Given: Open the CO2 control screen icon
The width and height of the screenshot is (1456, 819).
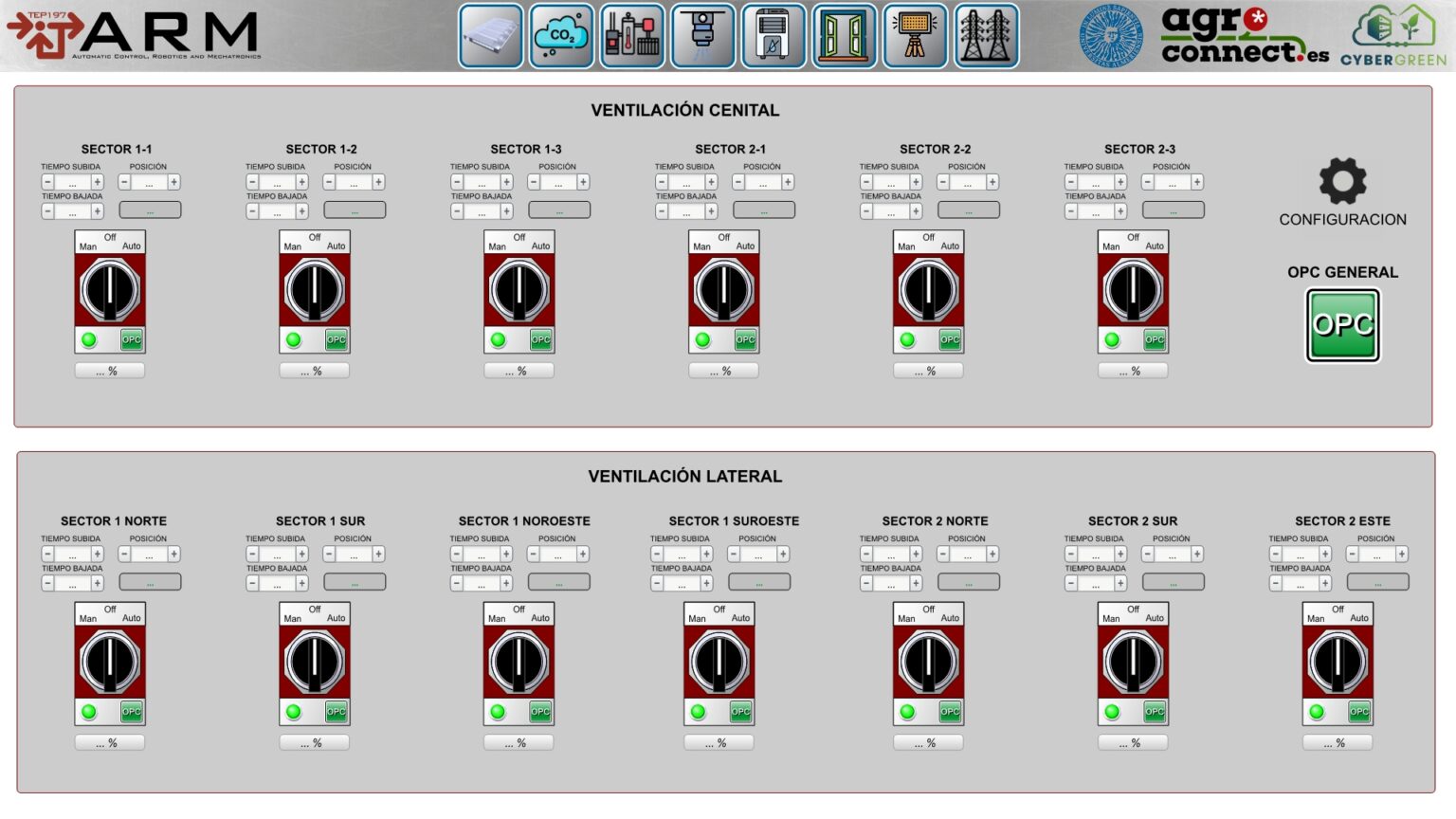Looking at the screenshot, I should [562, 36].
